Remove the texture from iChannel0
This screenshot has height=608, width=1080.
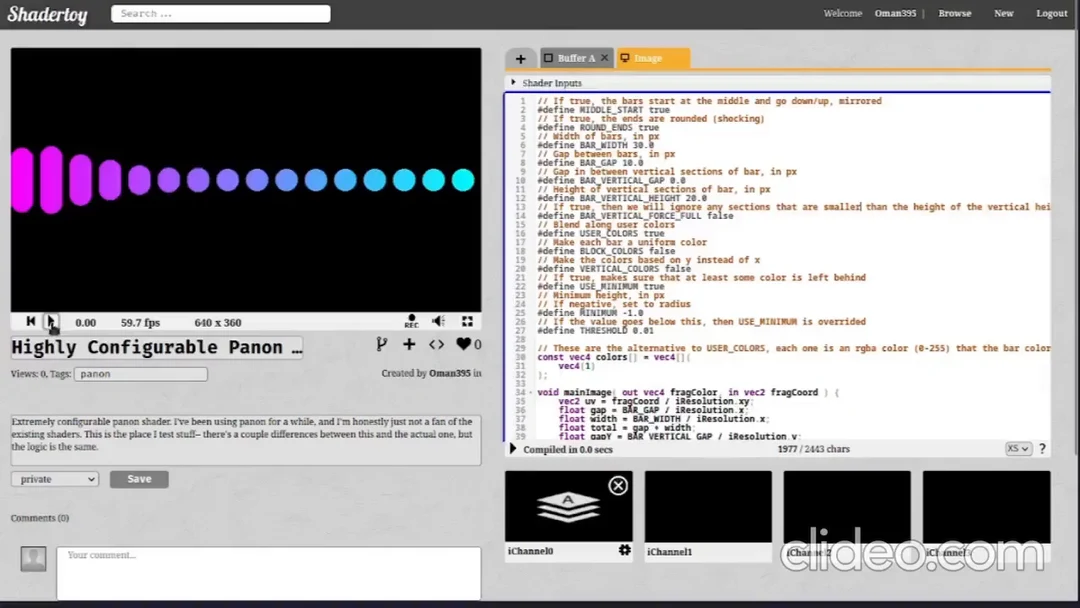coord(618,485)
